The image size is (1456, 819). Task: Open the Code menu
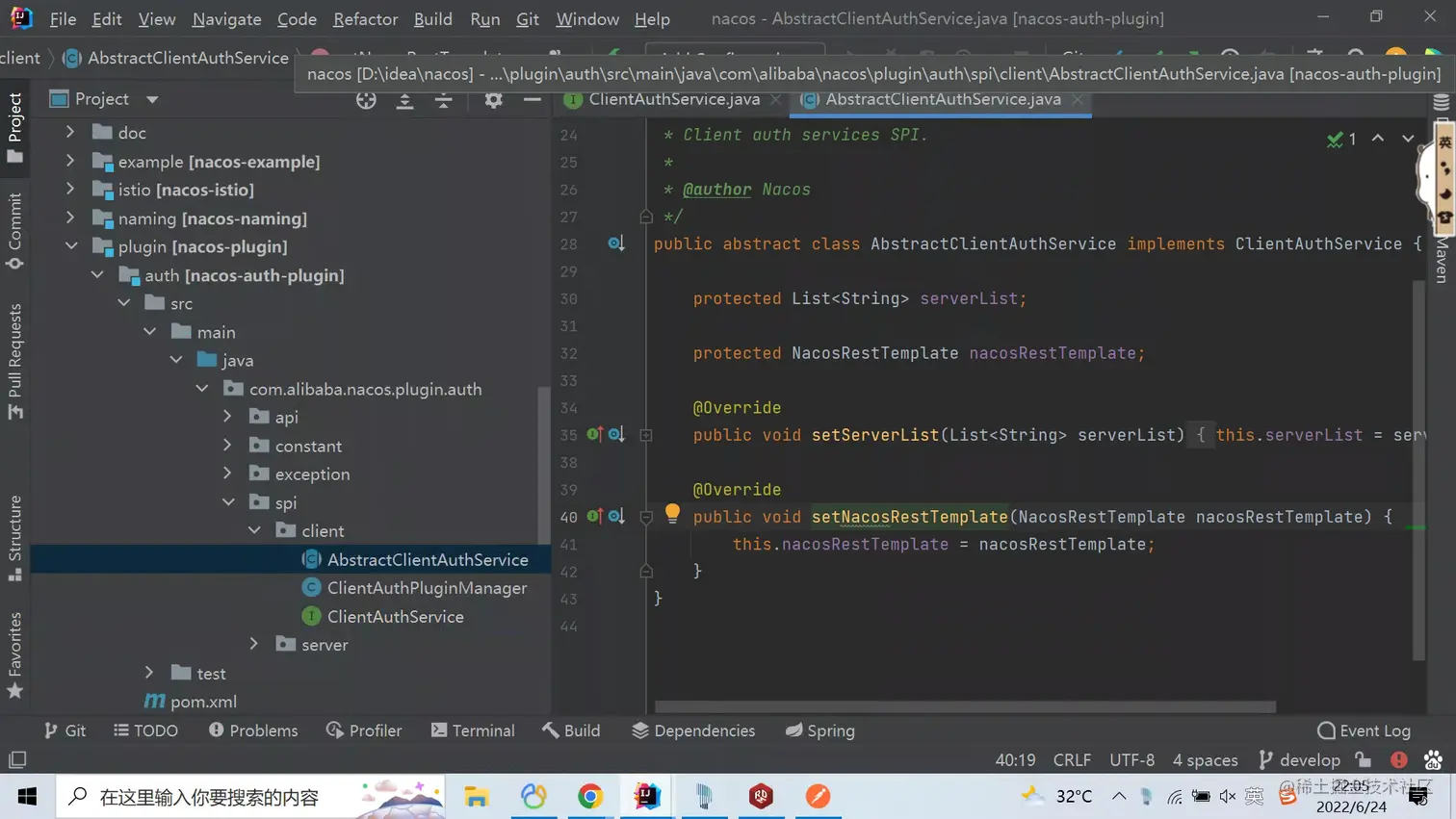click(297, 18)
